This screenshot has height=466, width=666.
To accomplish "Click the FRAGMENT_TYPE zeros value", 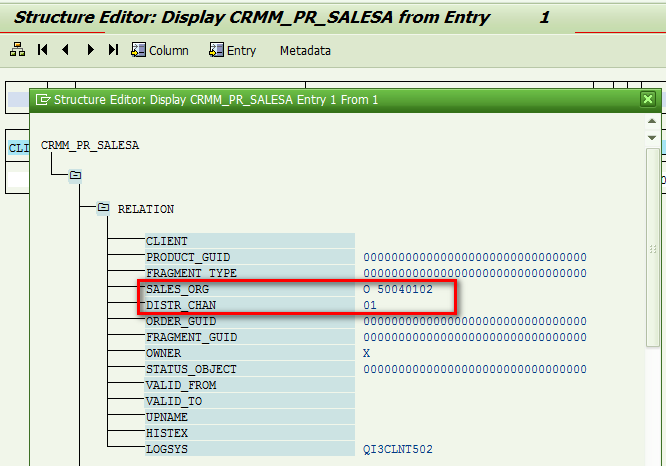I will [x=474, y=273].
